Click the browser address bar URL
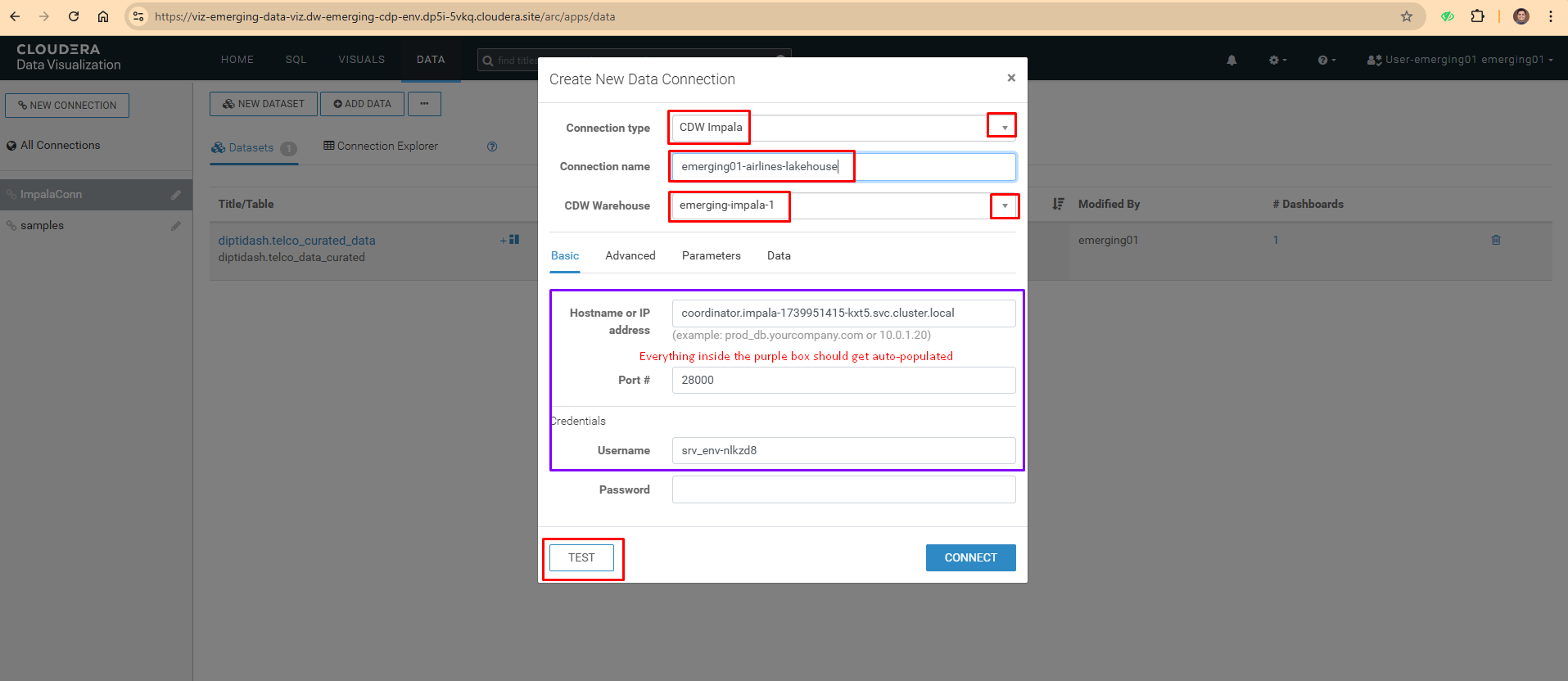The height and width of the screenshot is (681, 1568). pos(385,16)
